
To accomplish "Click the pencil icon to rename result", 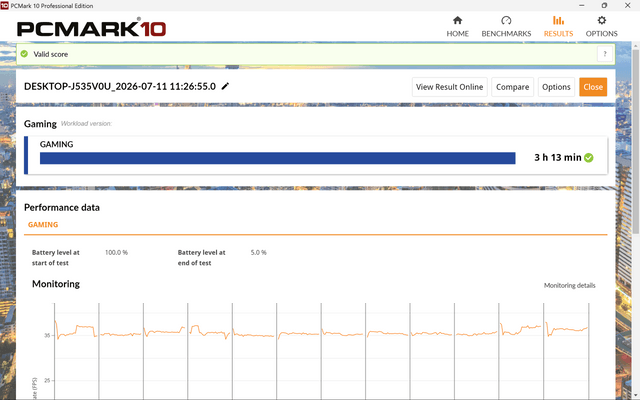I will click(x=225, y=86).
